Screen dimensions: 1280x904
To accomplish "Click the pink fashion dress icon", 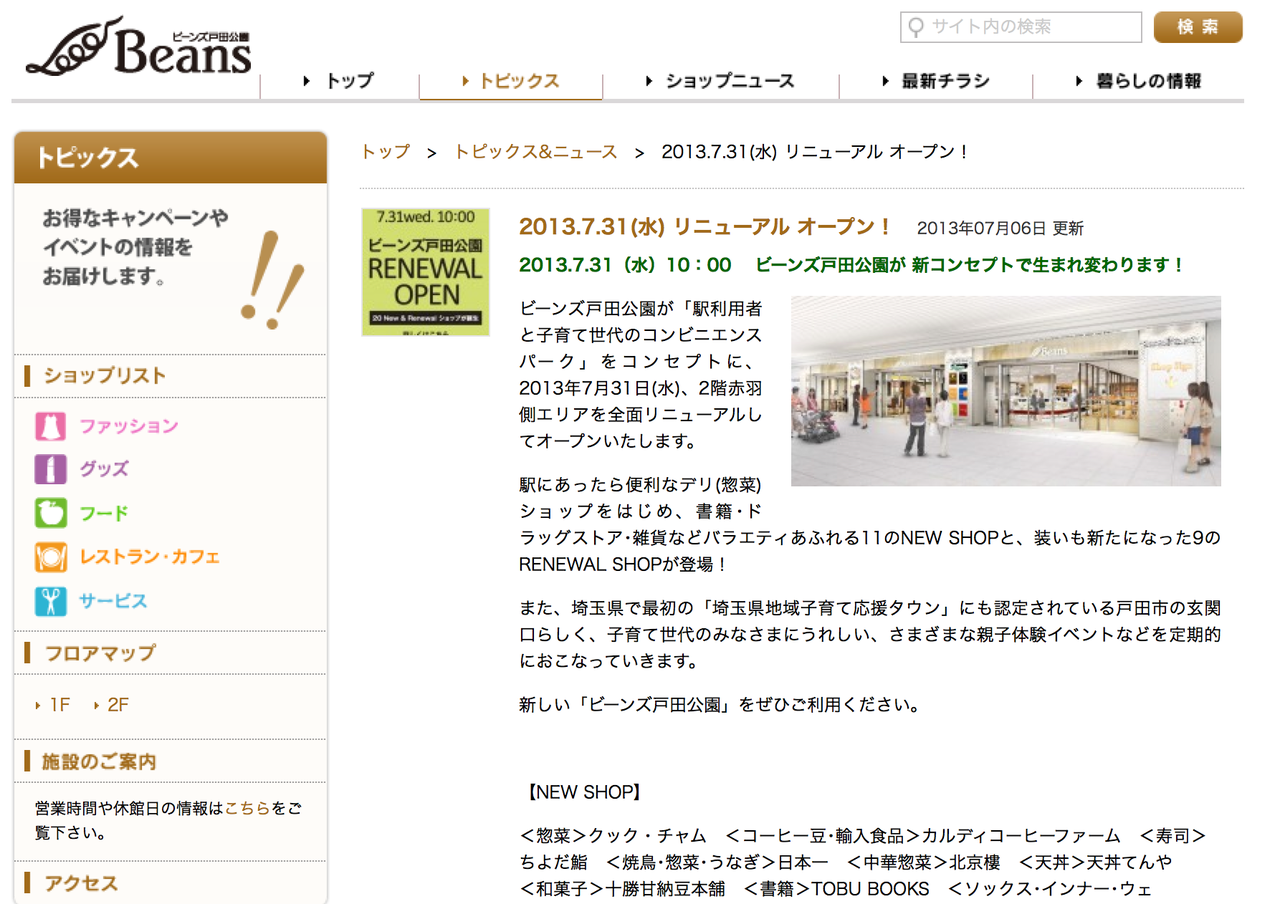I will coord(50,426).
